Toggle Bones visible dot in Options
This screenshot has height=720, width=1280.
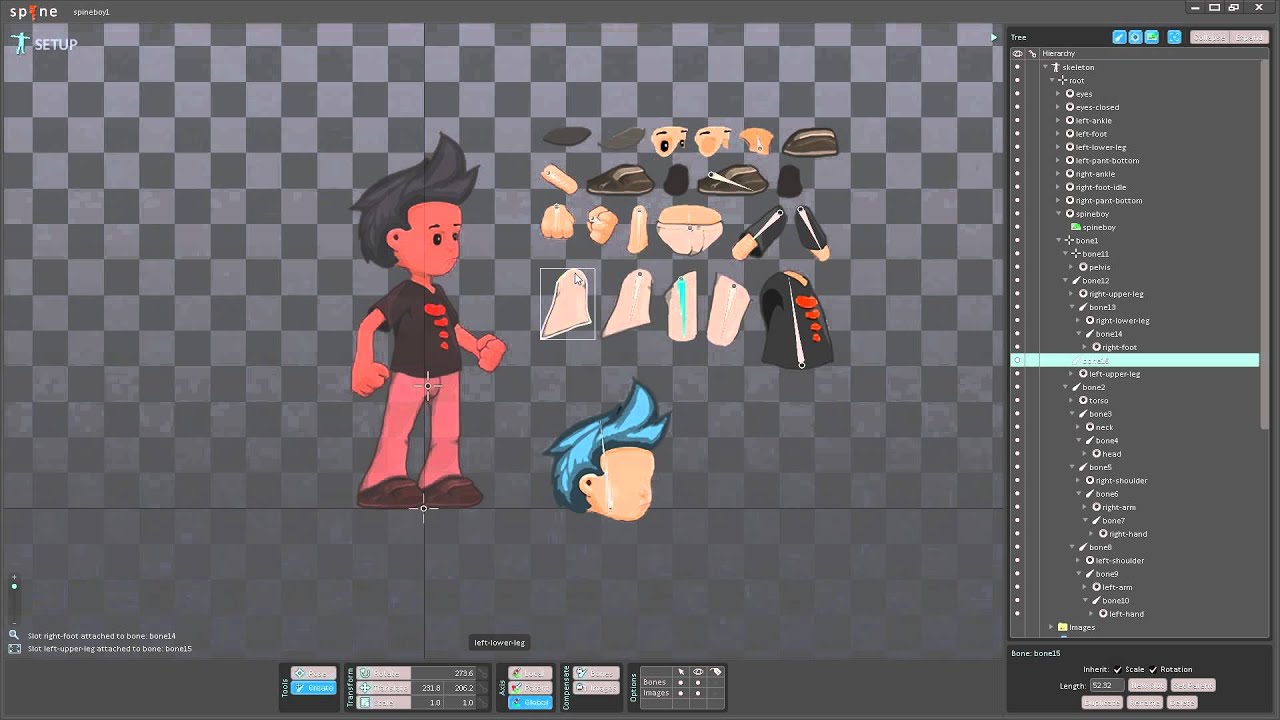pos(698,683)
